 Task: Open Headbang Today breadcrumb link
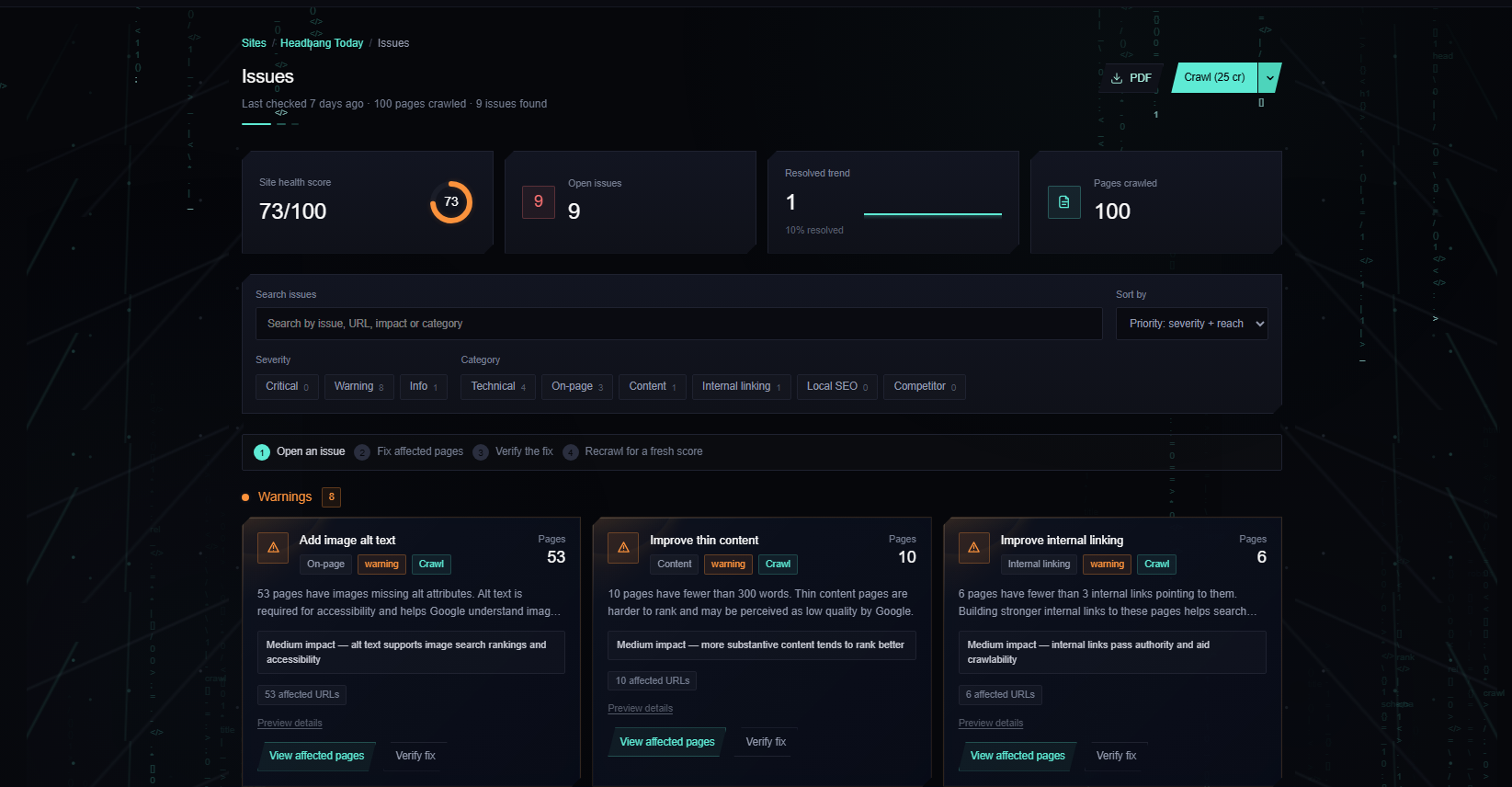(322, 43)
